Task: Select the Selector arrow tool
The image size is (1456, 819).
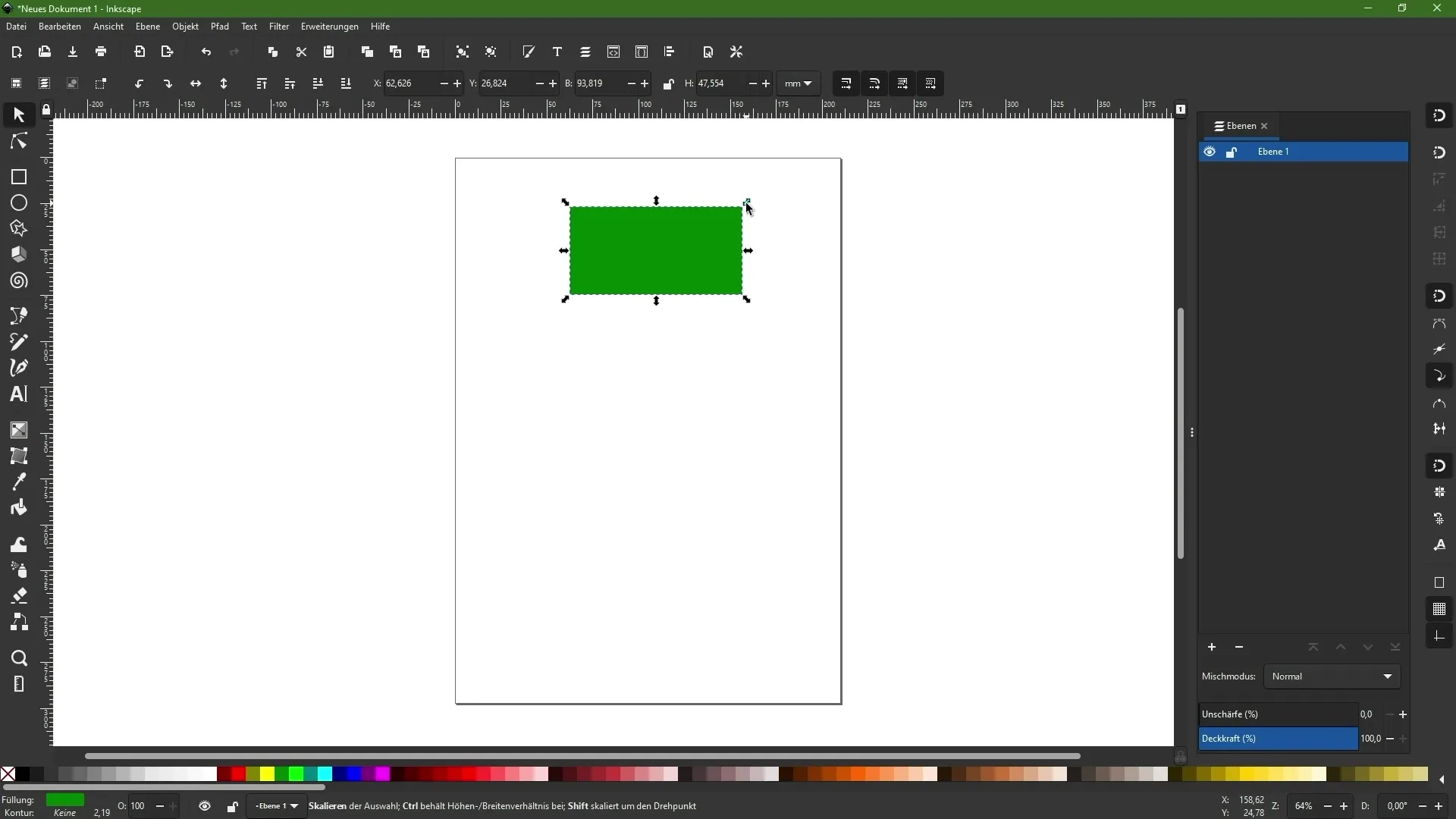Action: point(19,115)
